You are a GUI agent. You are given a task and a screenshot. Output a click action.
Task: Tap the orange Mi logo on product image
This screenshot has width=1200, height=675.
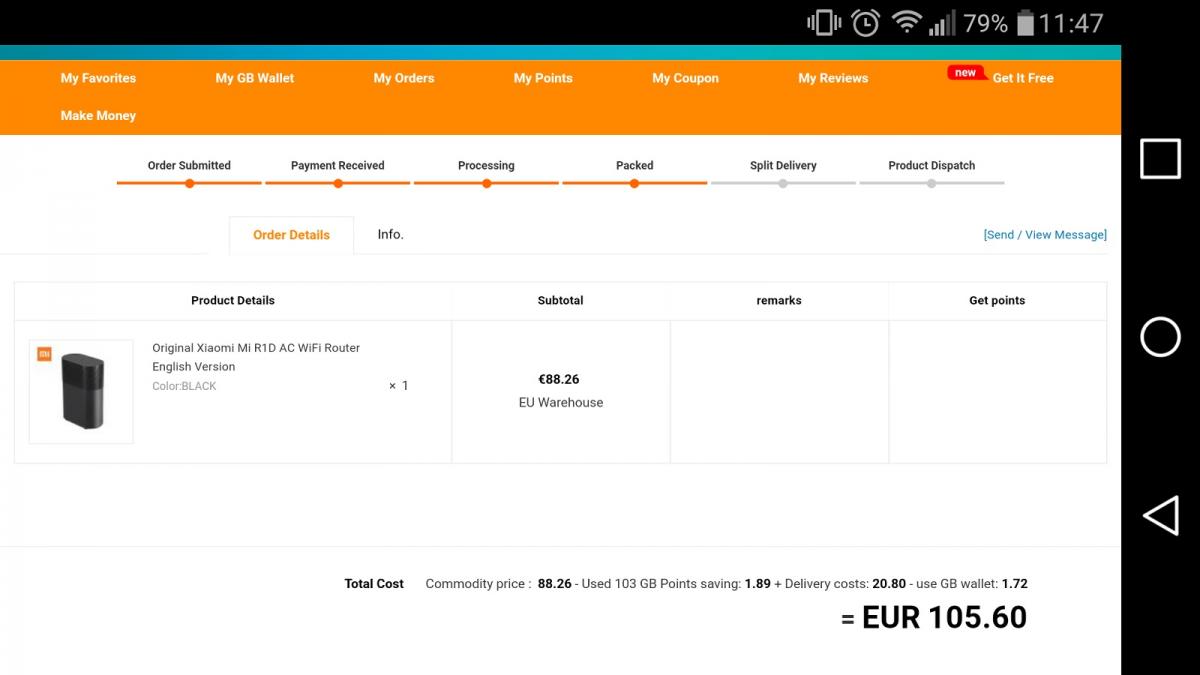[44, 354]
